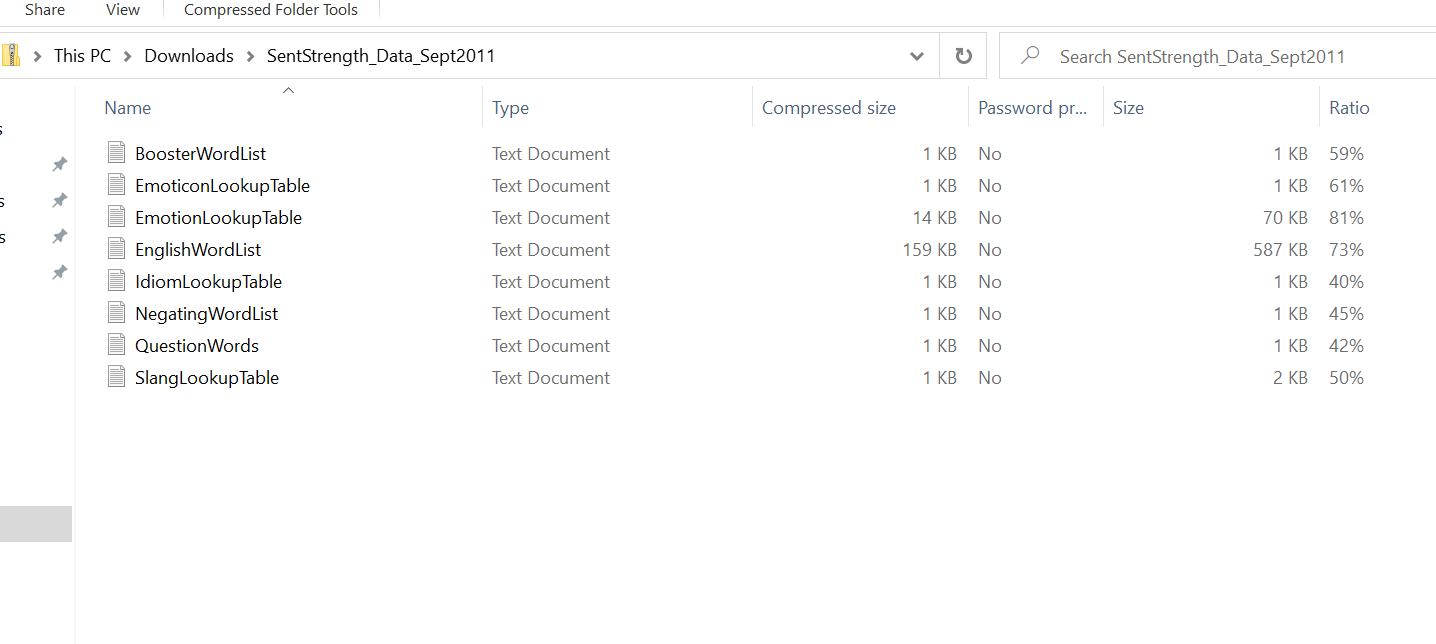Click the EmoticonLookupTable text document icon

118,186
